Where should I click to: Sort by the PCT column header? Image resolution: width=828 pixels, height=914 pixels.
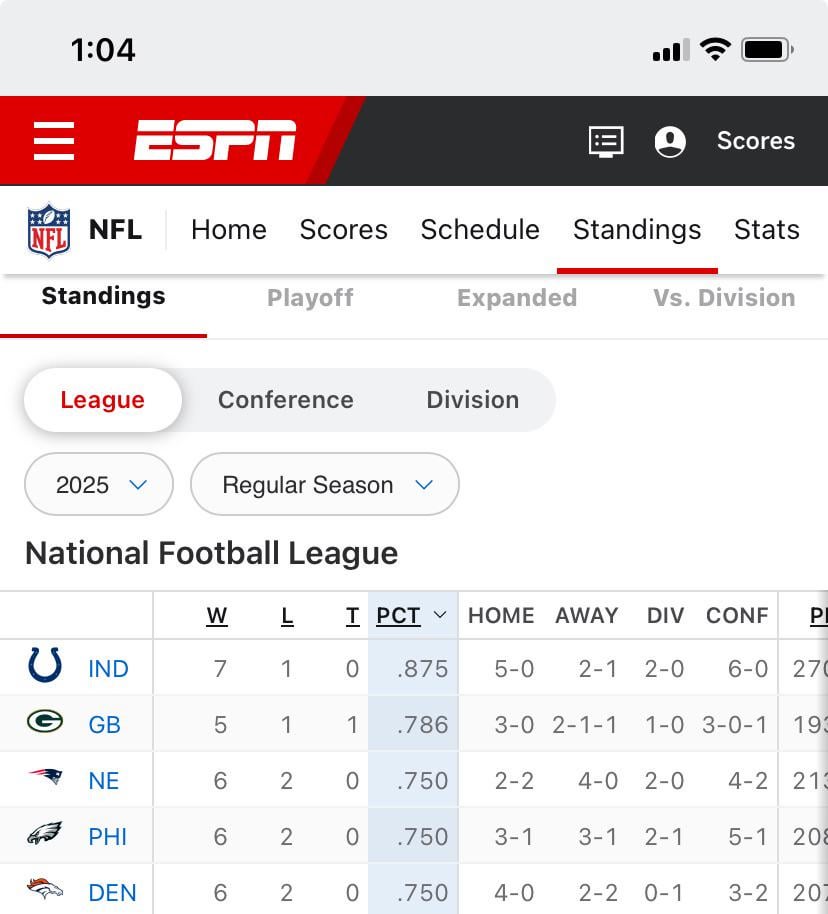click(x=399, y=616)
